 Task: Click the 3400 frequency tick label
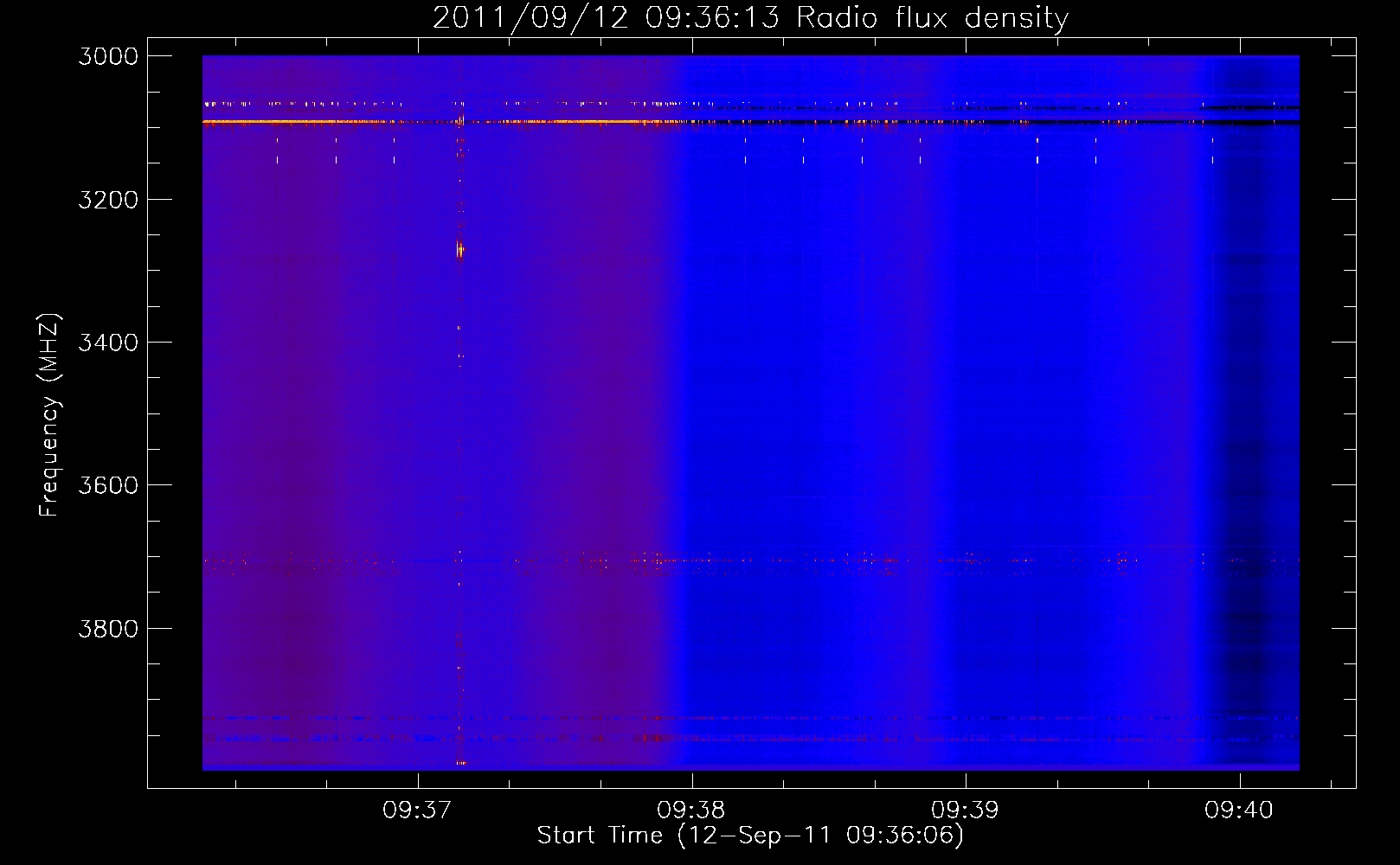(x=108, y=343)
